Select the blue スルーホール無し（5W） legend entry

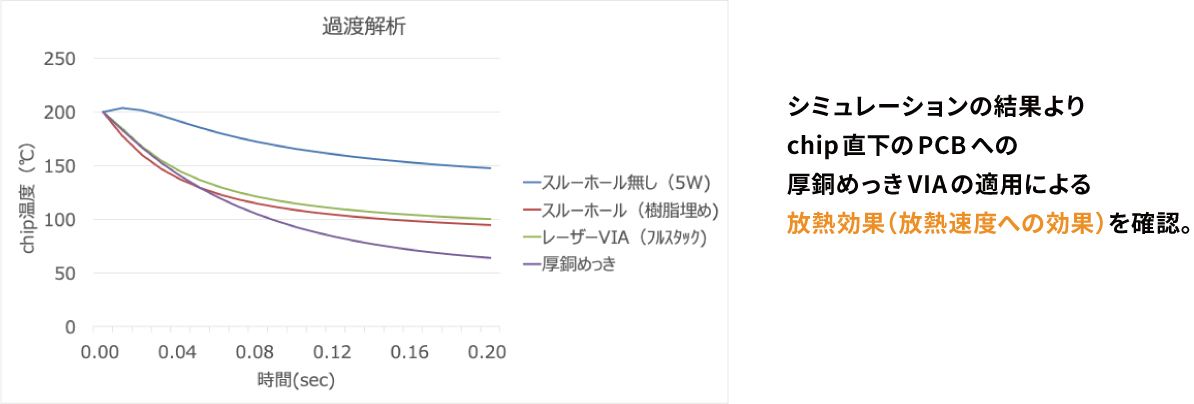(616, 183)
